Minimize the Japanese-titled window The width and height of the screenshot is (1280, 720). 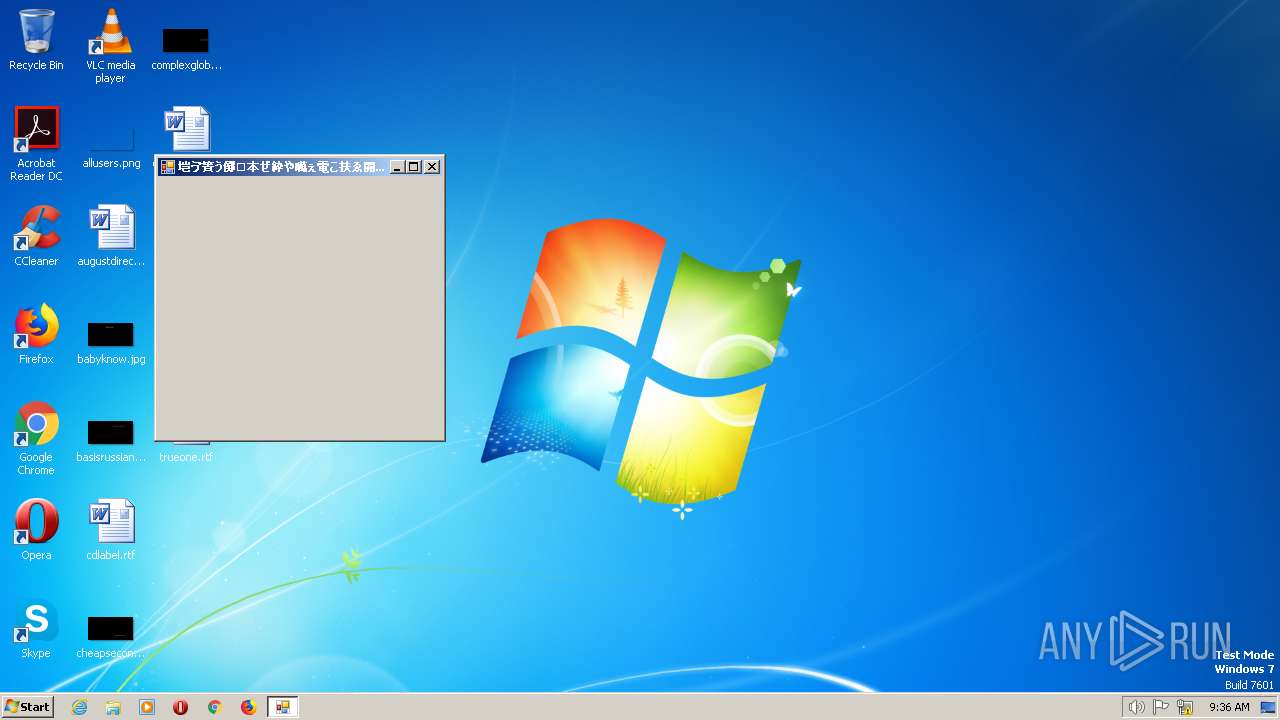pos(397,167)
